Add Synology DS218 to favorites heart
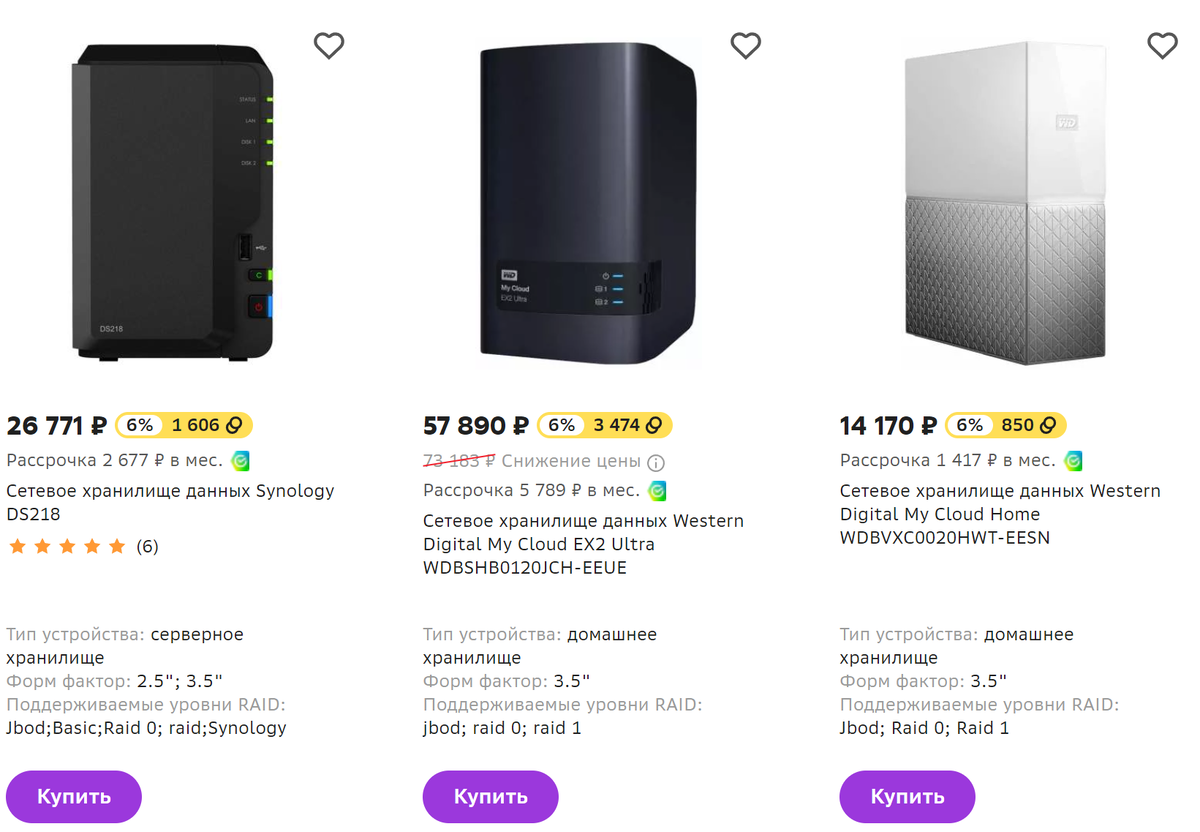Screen dimensions: 1200x832 pos(329,45)
